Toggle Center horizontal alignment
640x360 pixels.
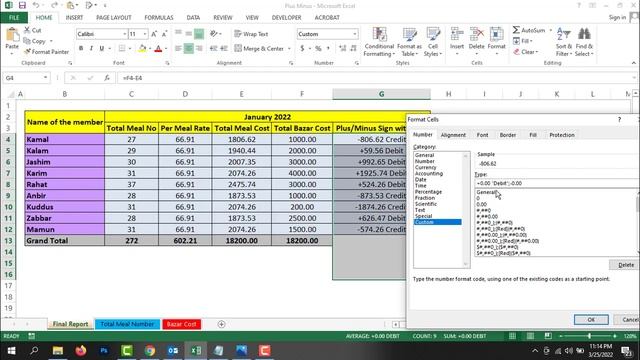pos(189,48)
